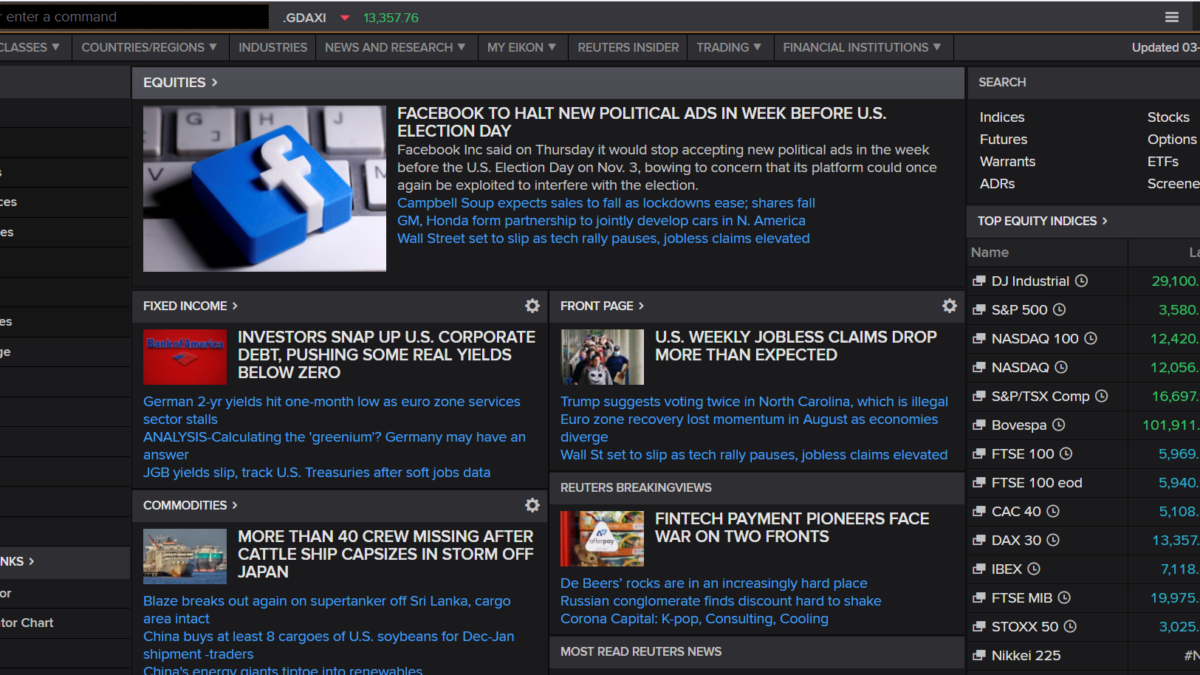1200x675 pixels.
Task: Open the Reuters Insider menu item
Action: (x=628, y=47)
